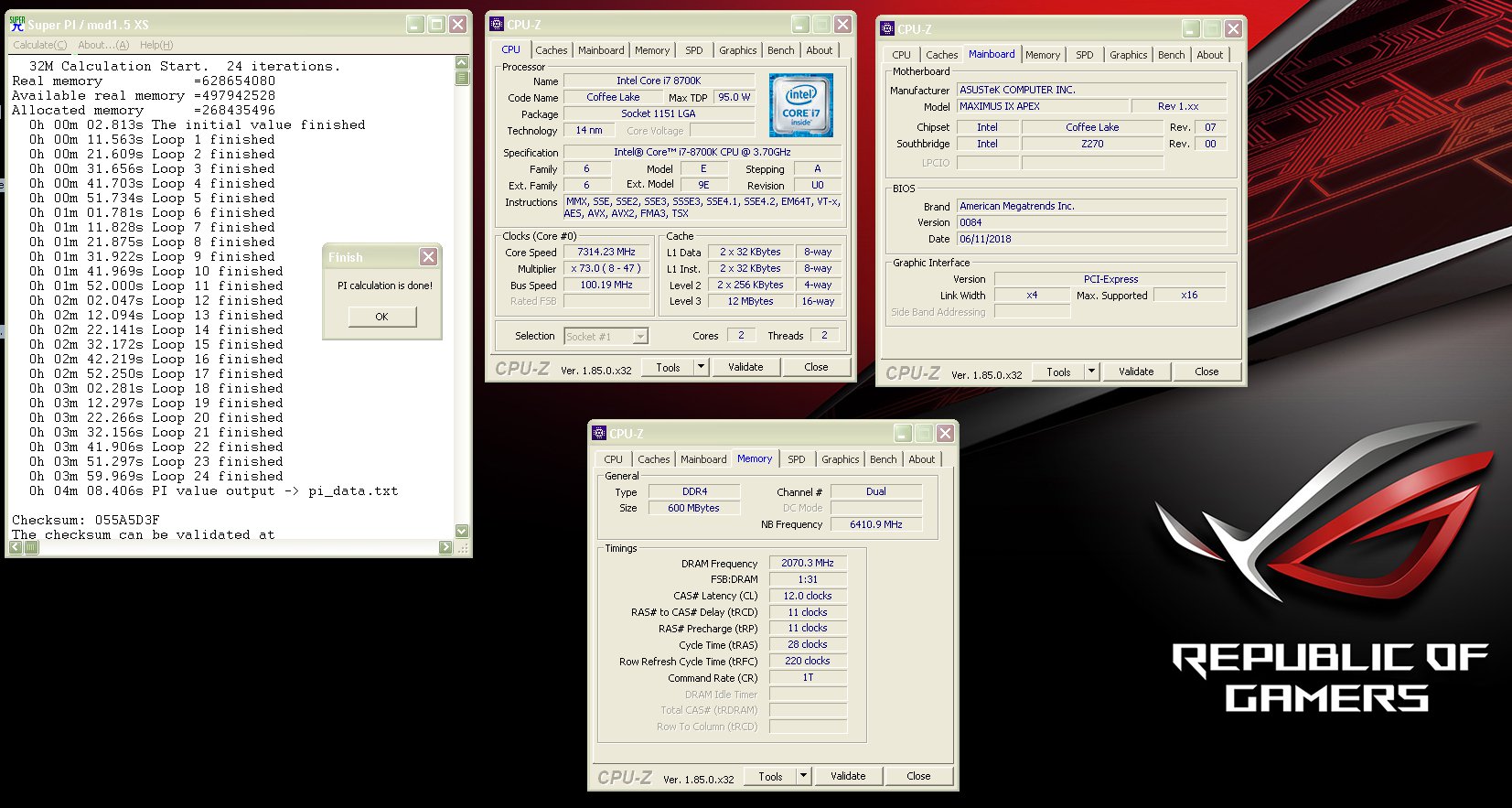Click motherboard model MAXIMUS IX APEX
Screen dimensions: 1512x808
[x=1042, y=106]
